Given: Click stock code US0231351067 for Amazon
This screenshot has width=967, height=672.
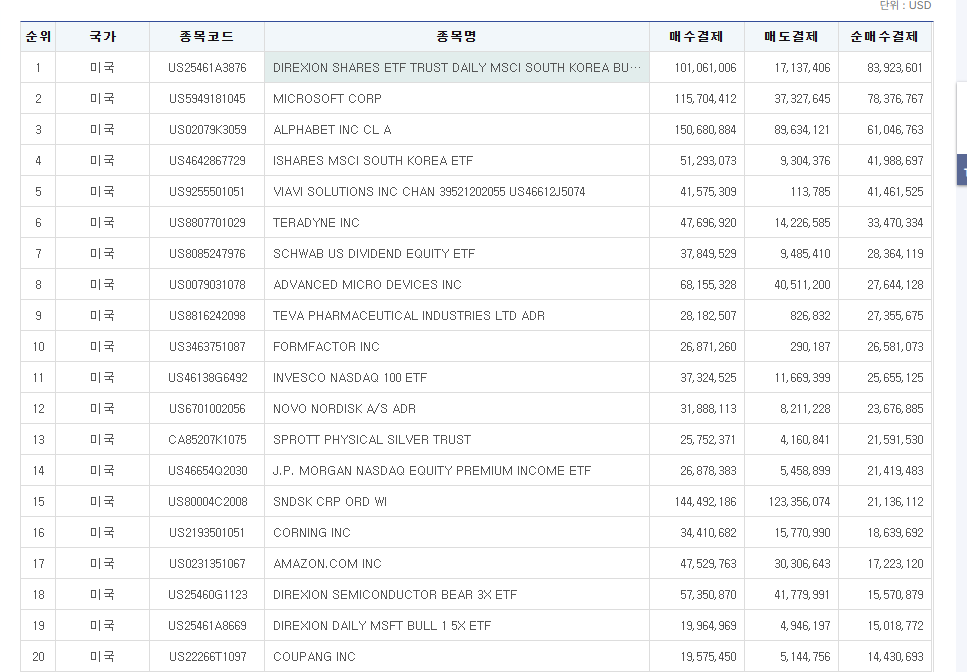Looking at the screenshot, I should point(207,564).
